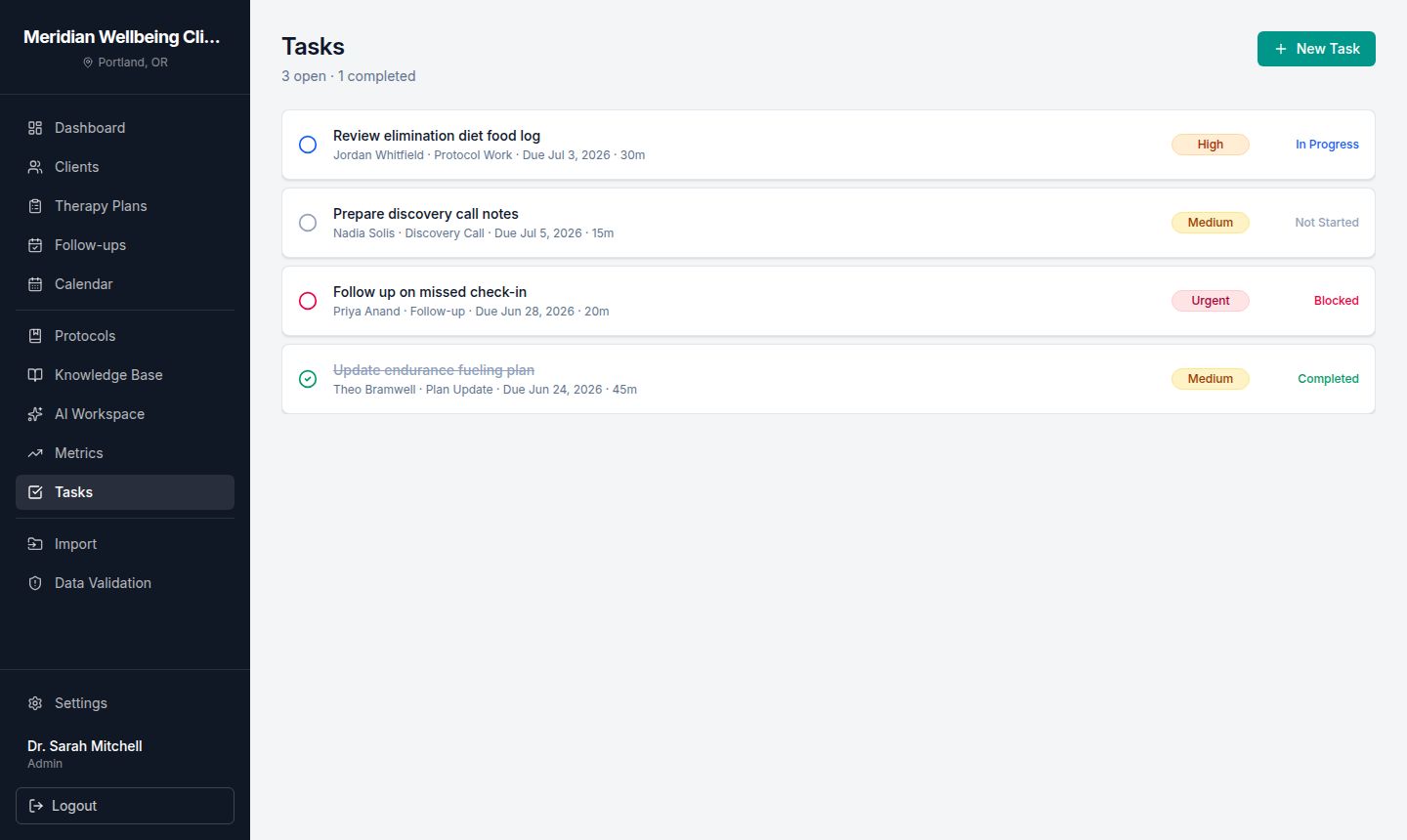This screenshot has height=840, width=1407.
Task: Click the Dr. Sarah Mitchell profile name
Action: tap(85, 746)
